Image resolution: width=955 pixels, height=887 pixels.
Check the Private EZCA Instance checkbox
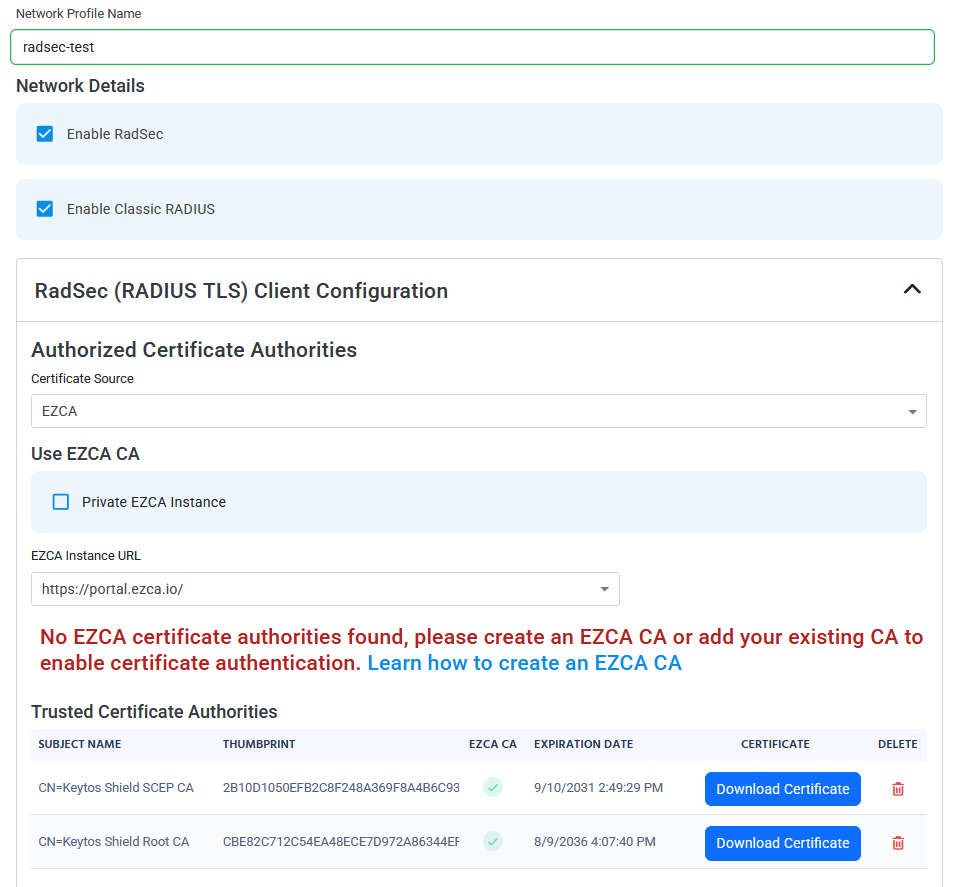click(61, 502)
